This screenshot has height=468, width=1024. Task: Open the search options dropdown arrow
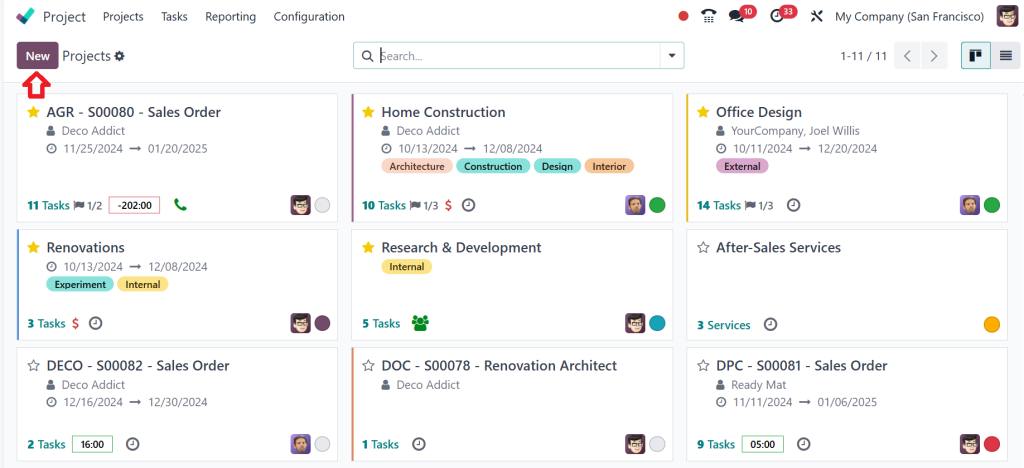pyautogui.click(x=672, y=55)
